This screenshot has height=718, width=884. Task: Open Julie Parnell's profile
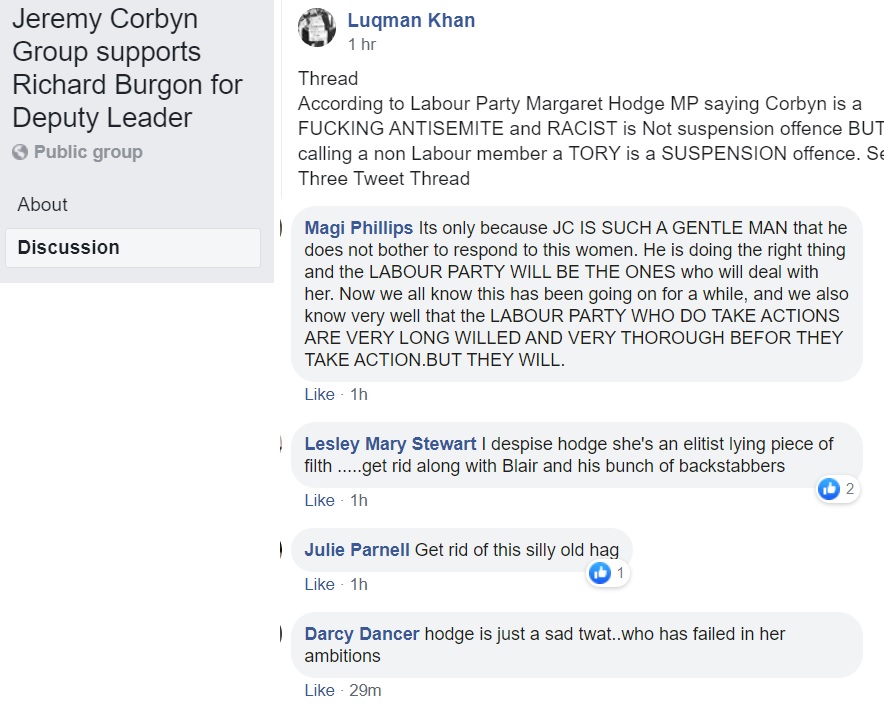point(357,550)
